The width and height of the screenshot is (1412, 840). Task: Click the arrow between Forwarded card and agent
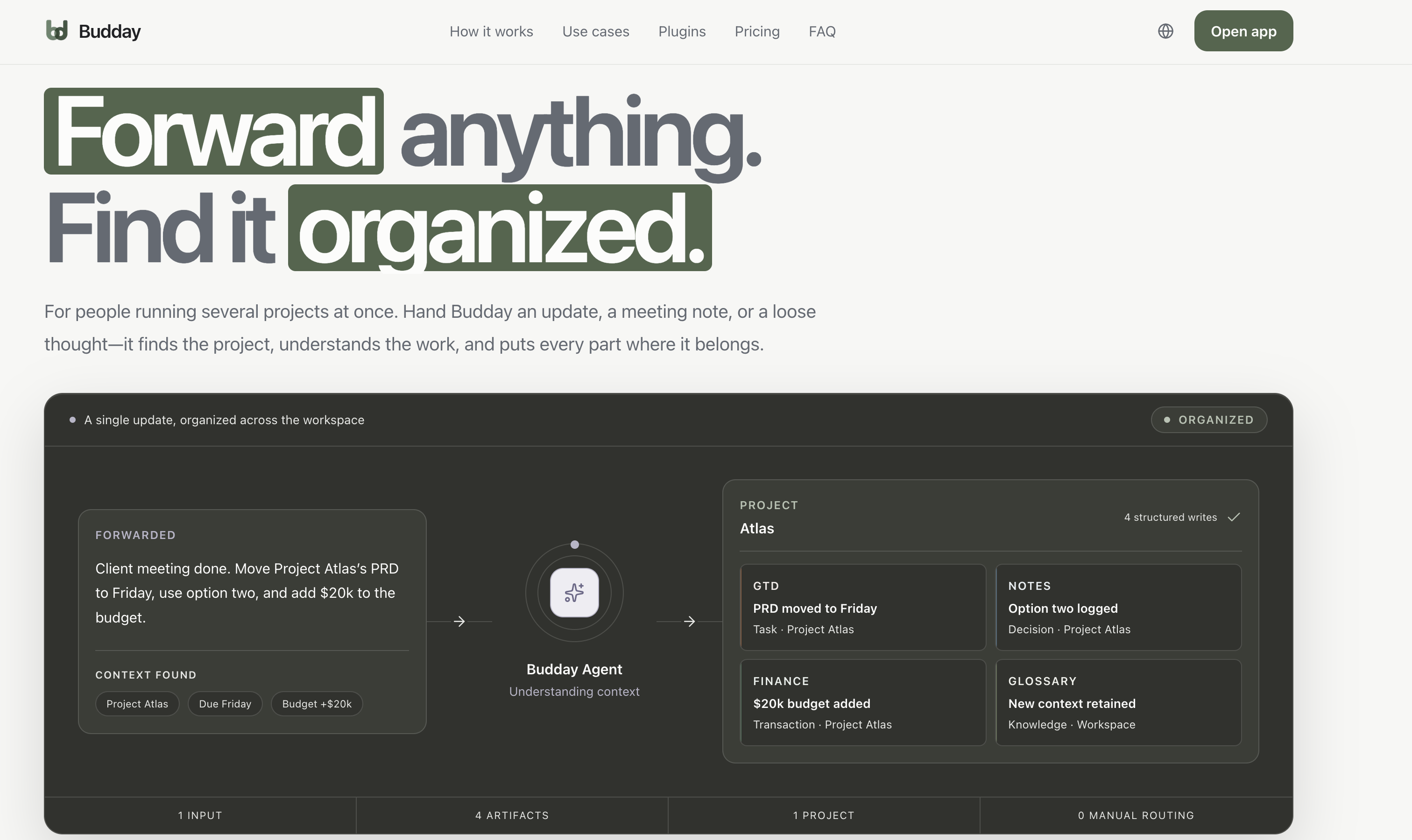(x=459, y=622)
